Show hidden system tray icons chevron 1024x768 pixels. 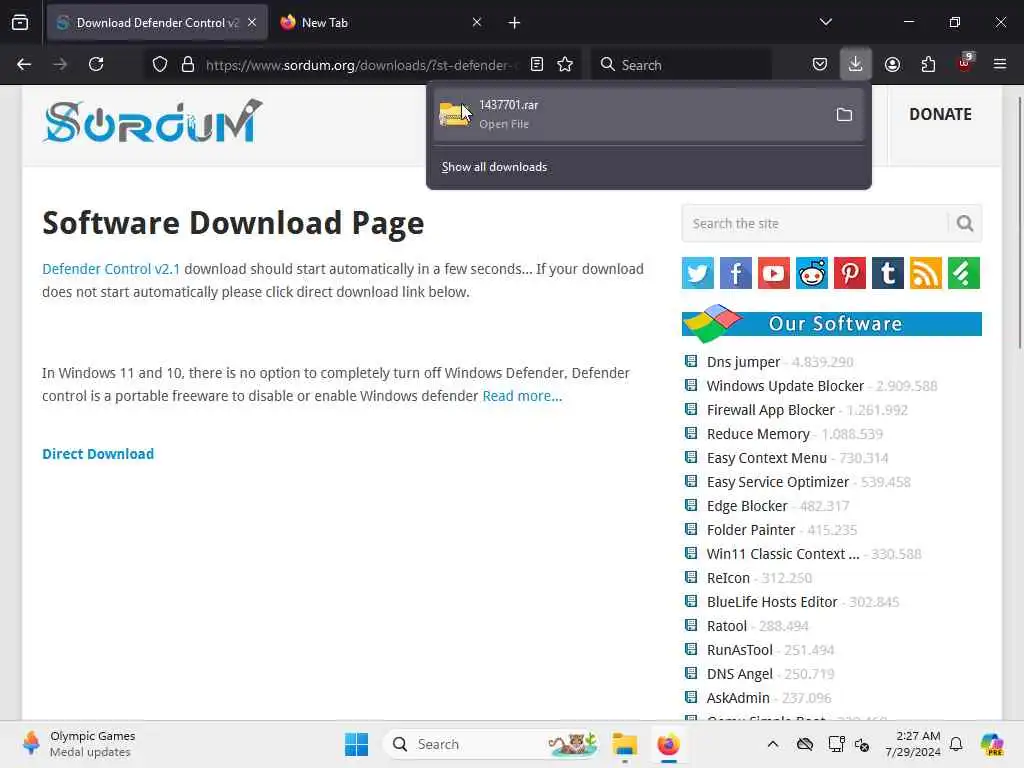point(773,744)
